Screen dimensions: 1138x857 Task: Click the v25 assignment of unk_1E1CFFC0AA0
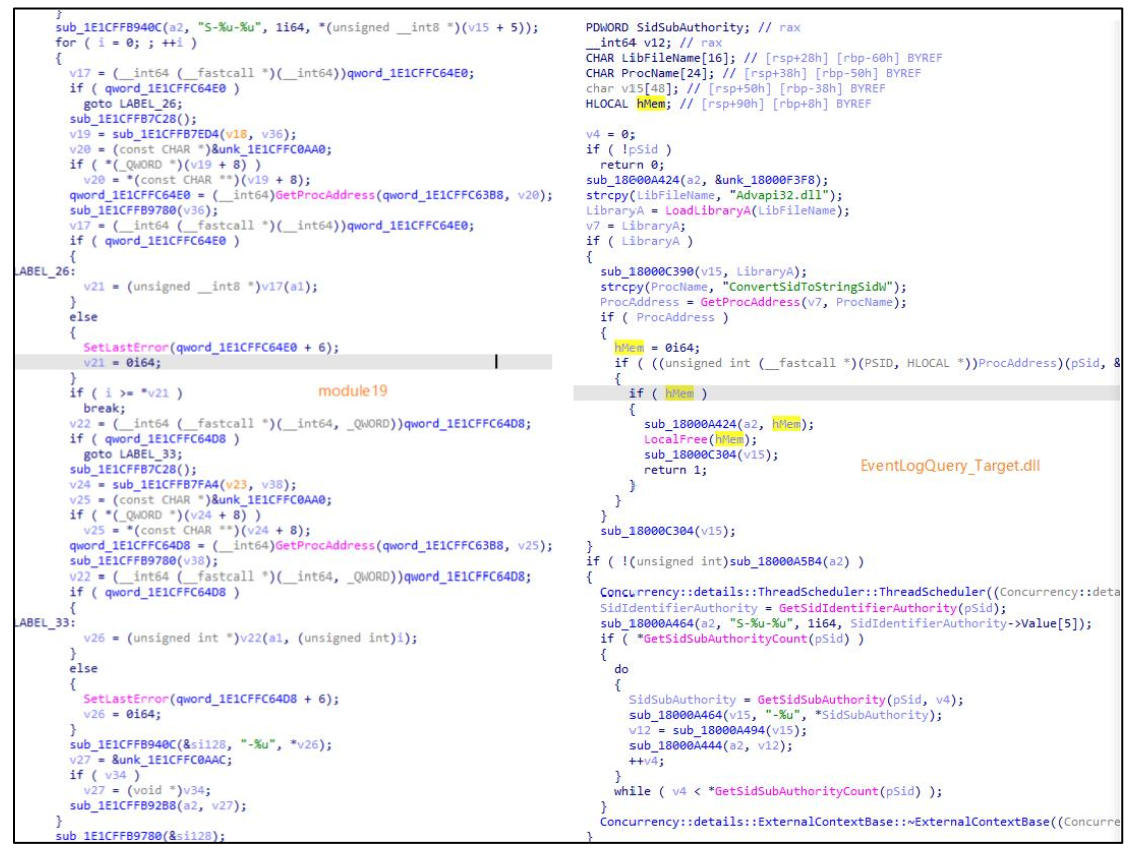click(x=200, y=500)
